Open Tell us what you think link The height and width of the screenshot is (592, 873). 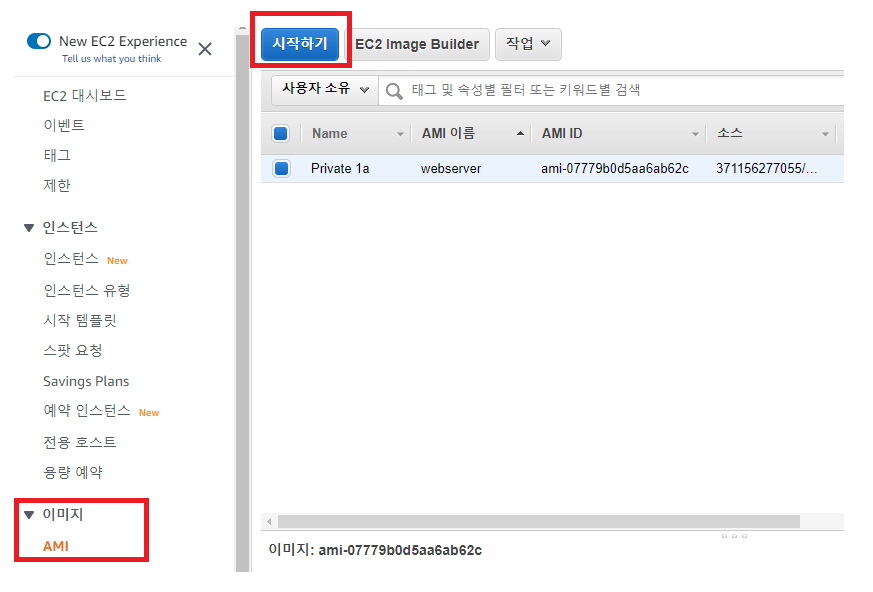coord(111,58)
